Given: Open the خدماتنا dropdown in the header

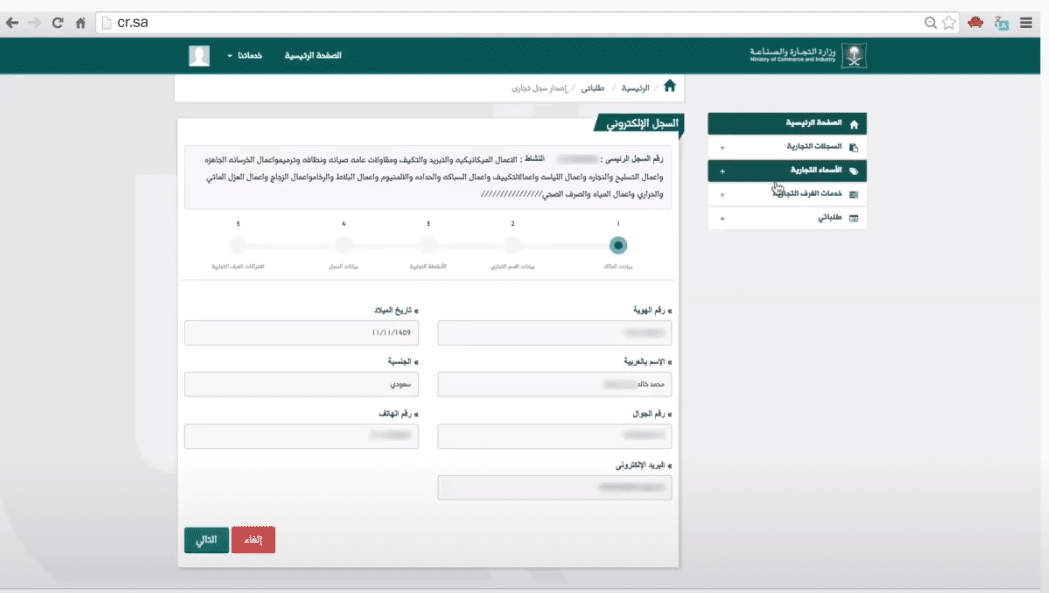Looking at the screenshot, I should pyautogui.click(x=245, y=56).
